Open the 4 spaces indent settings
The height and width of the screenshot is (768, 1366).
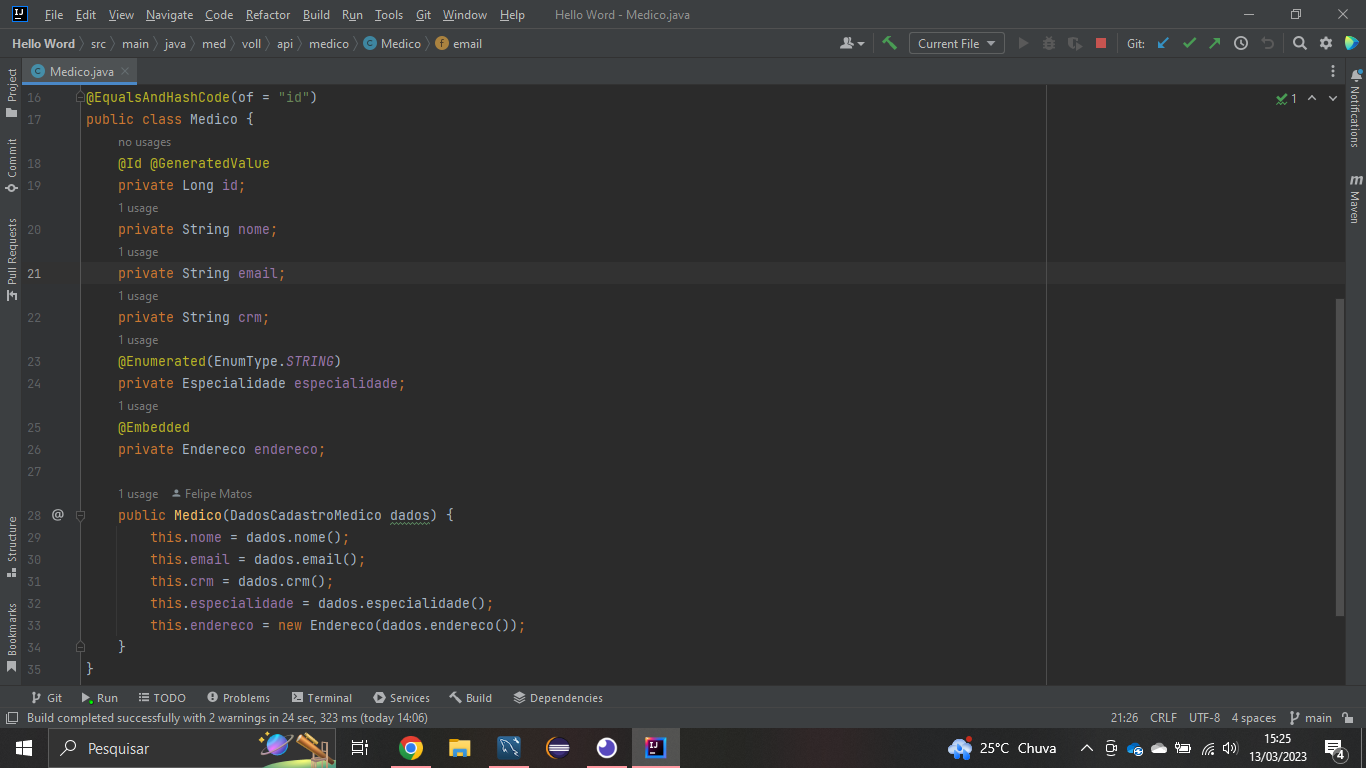(x=1253, y=718)
